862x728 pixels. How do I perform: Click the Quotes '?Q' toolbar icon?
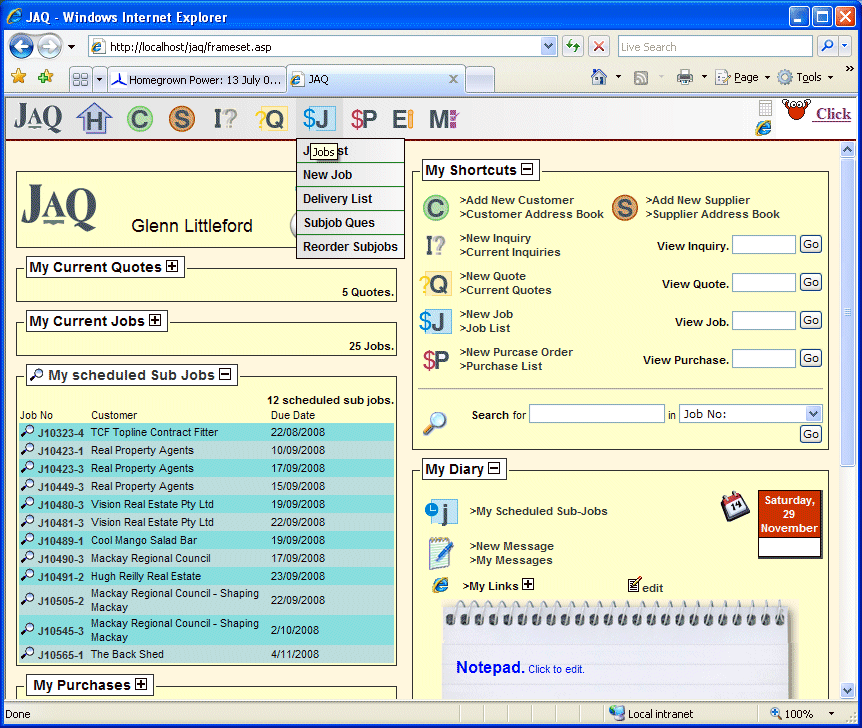pyautogui.click(x=271, y=119)
